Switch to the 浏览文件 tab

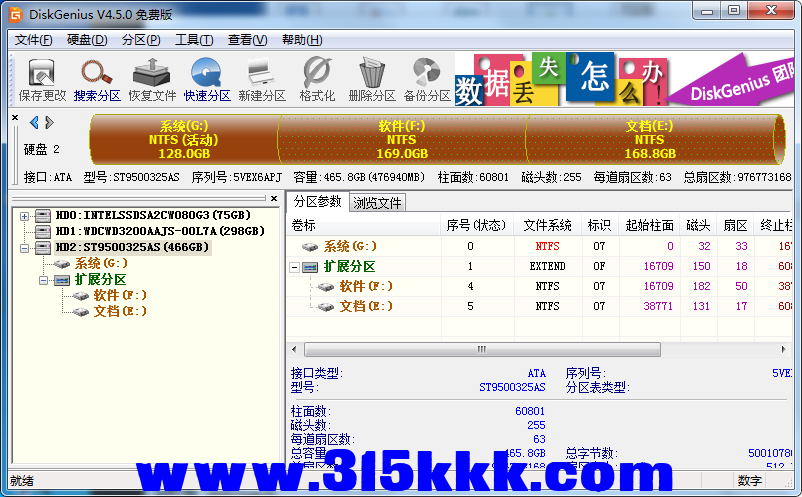point(377,203)
